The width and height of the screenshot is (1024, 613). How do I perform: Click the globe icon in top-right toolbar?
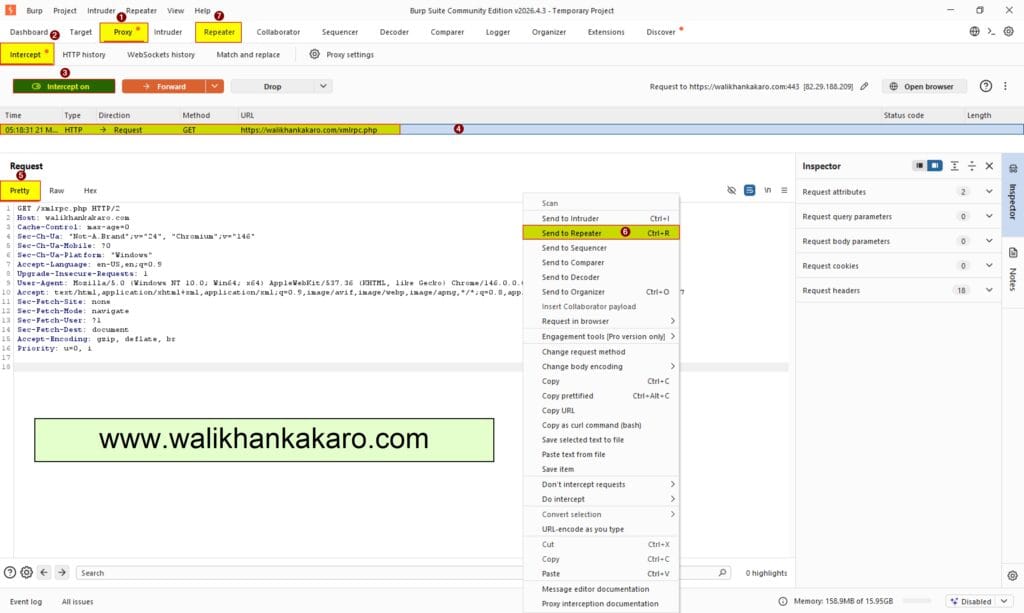(x=974, y=31)
